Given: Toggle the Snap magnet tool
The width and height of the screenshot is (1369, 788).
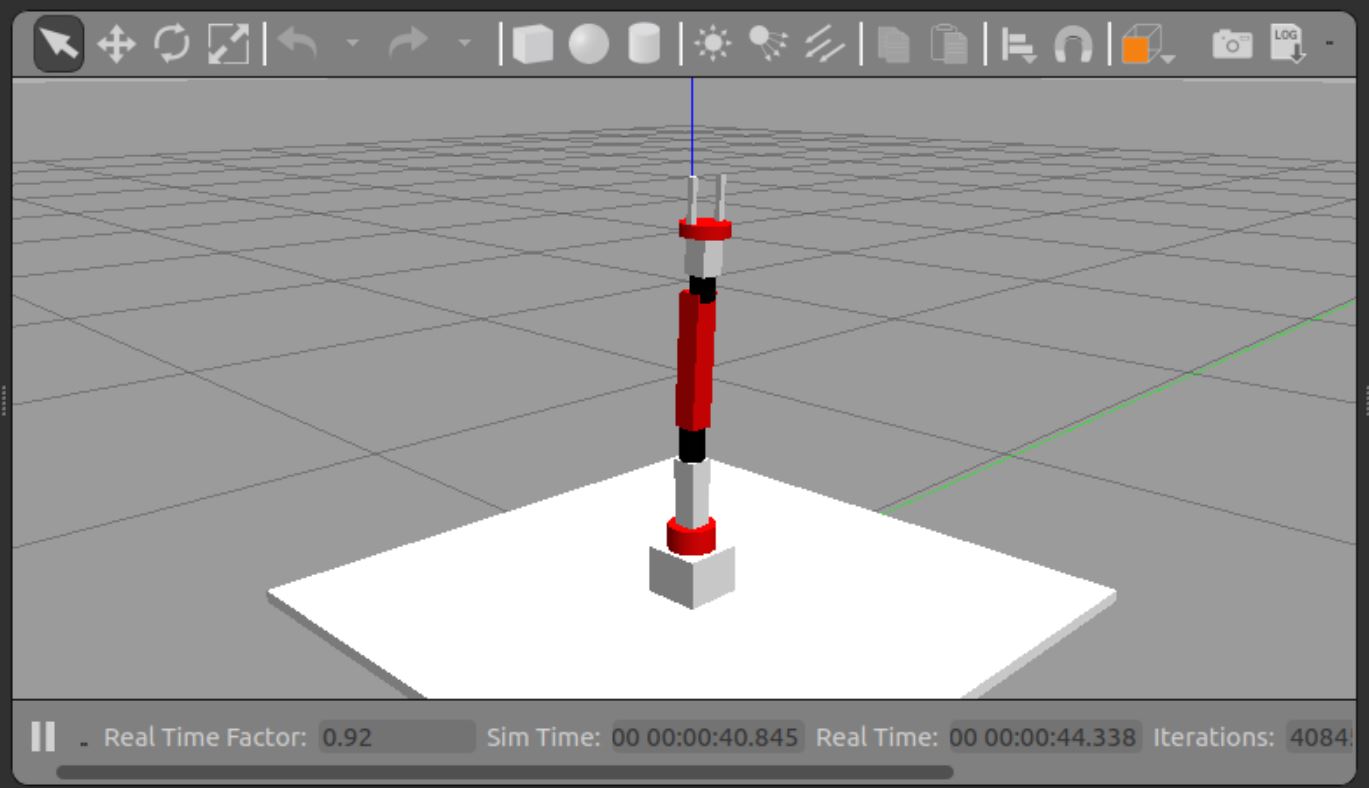Looking at the screenshot, I should [1074, 46].
